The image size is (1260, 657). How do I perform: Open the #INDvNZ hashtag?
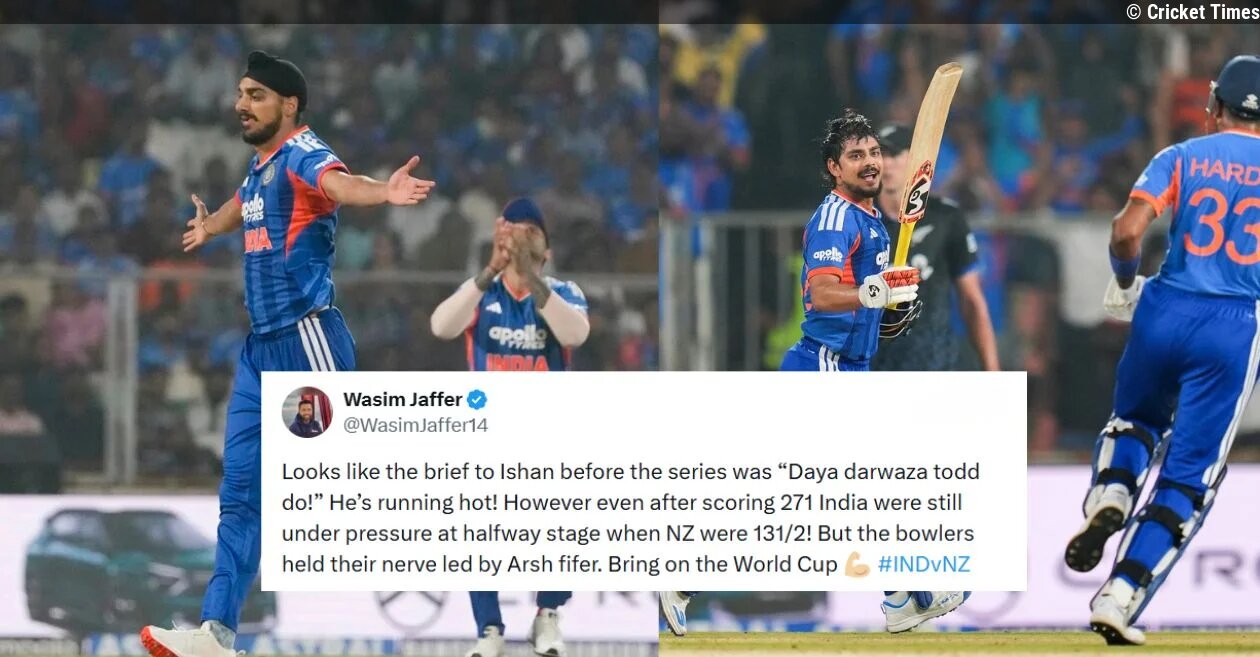tap(924, 564)
